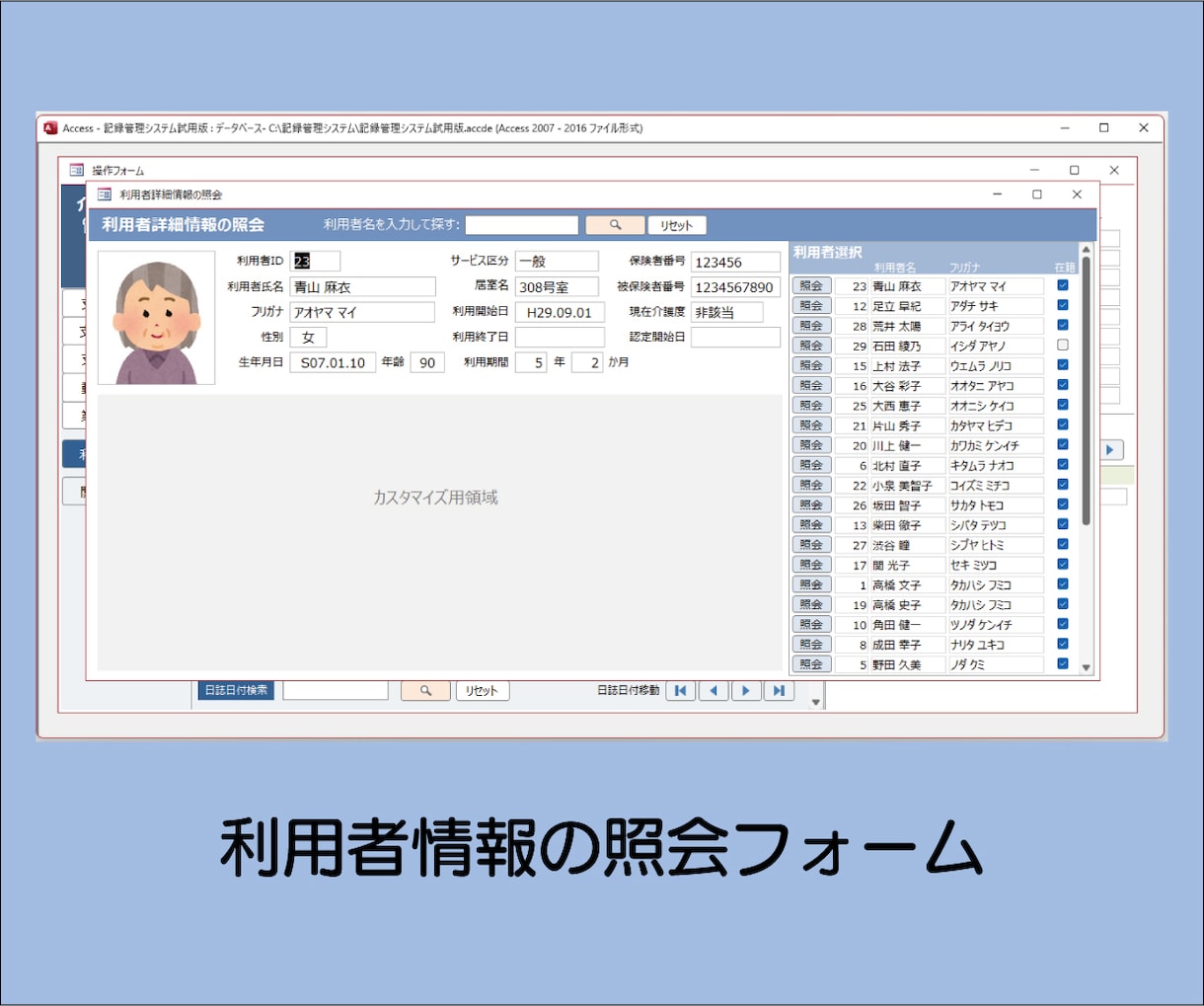Screen dimensions: 1204x1006
Task: Click the magnifier search button beside user name field
Action: click(x=615, y=225)
